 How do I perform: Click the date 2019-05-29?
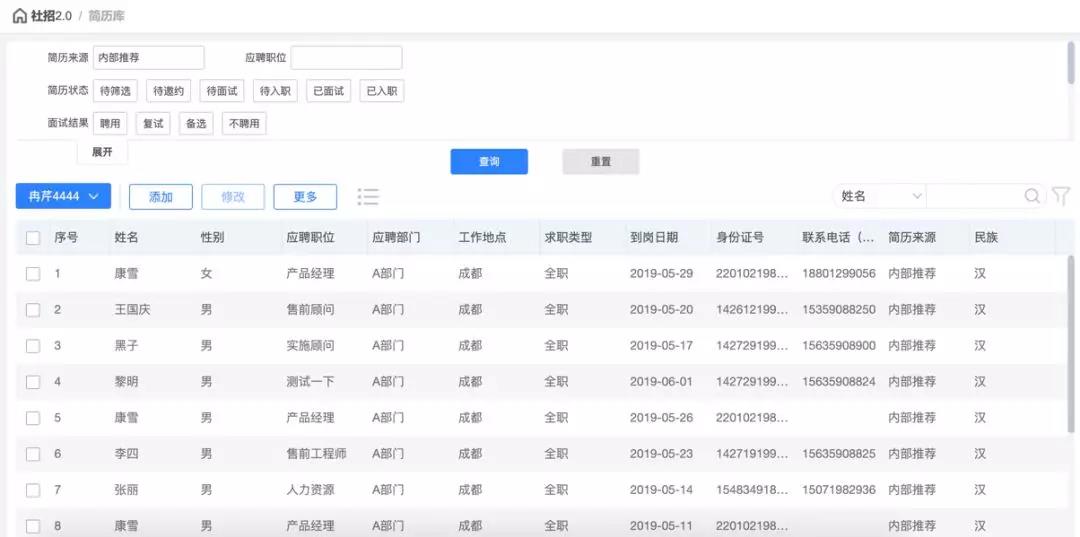[661, 274]
